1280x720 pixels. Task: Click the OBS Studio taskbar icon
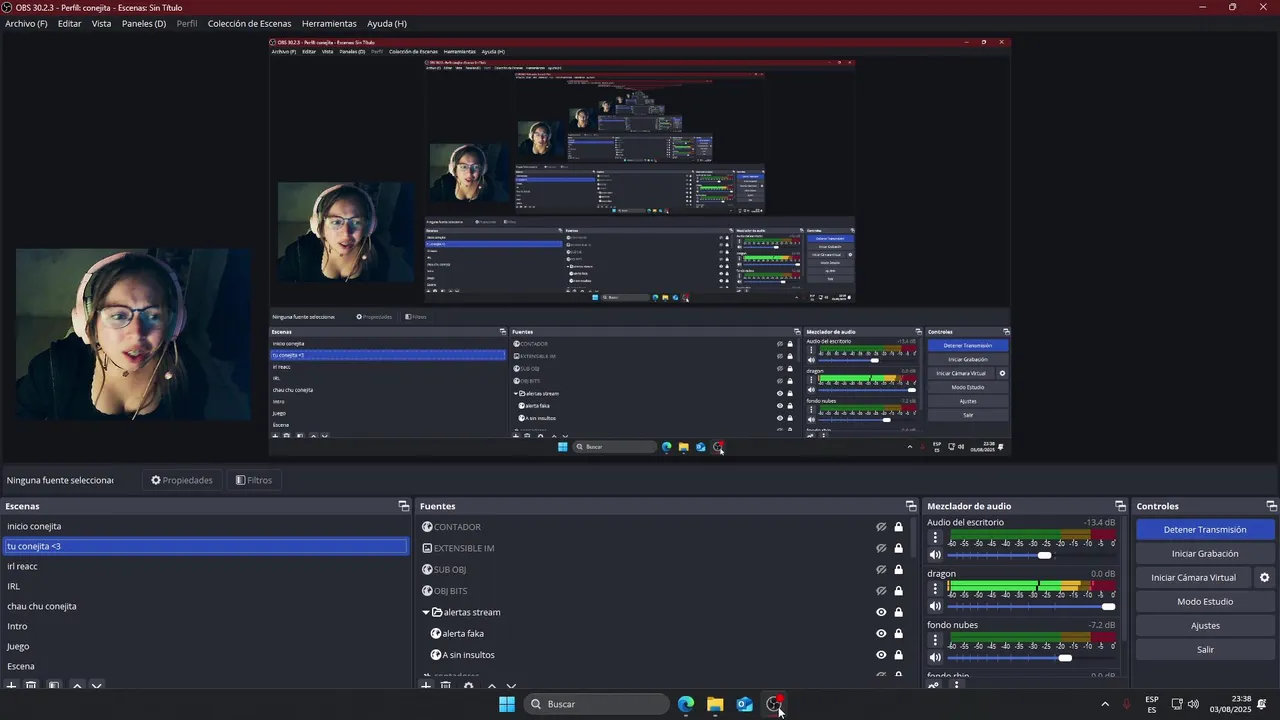(774, 704)
